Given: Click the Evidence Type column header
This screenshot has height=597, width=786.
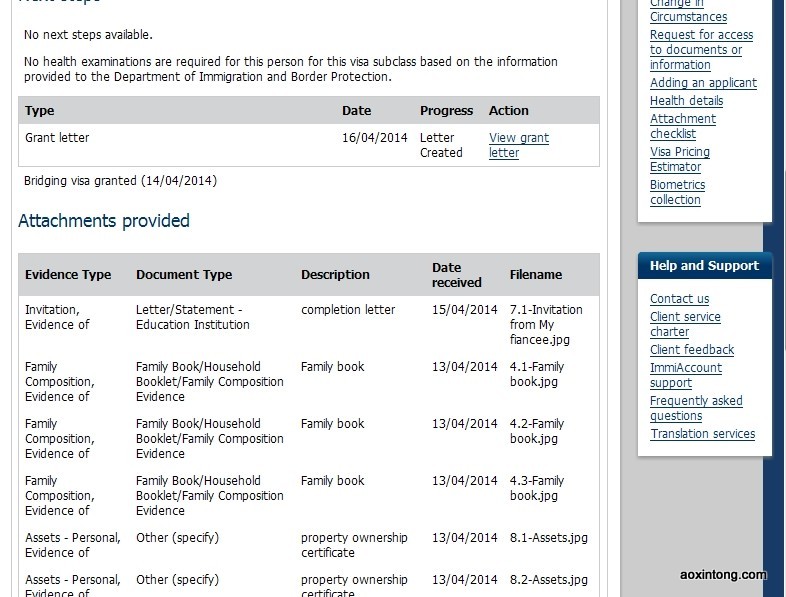Looking at the screenshot, I should [x=68, y=275].
